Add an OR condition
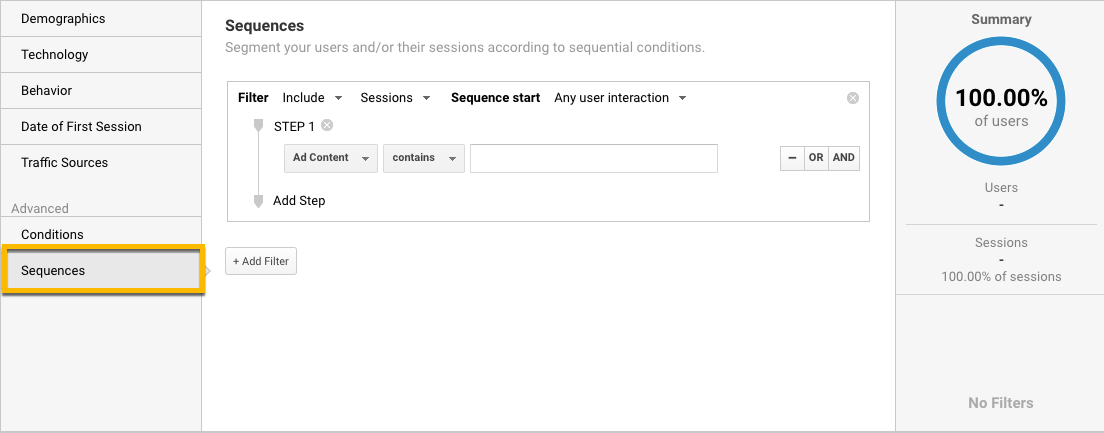This screenshot has width=1104, height=433. [817, 158]
